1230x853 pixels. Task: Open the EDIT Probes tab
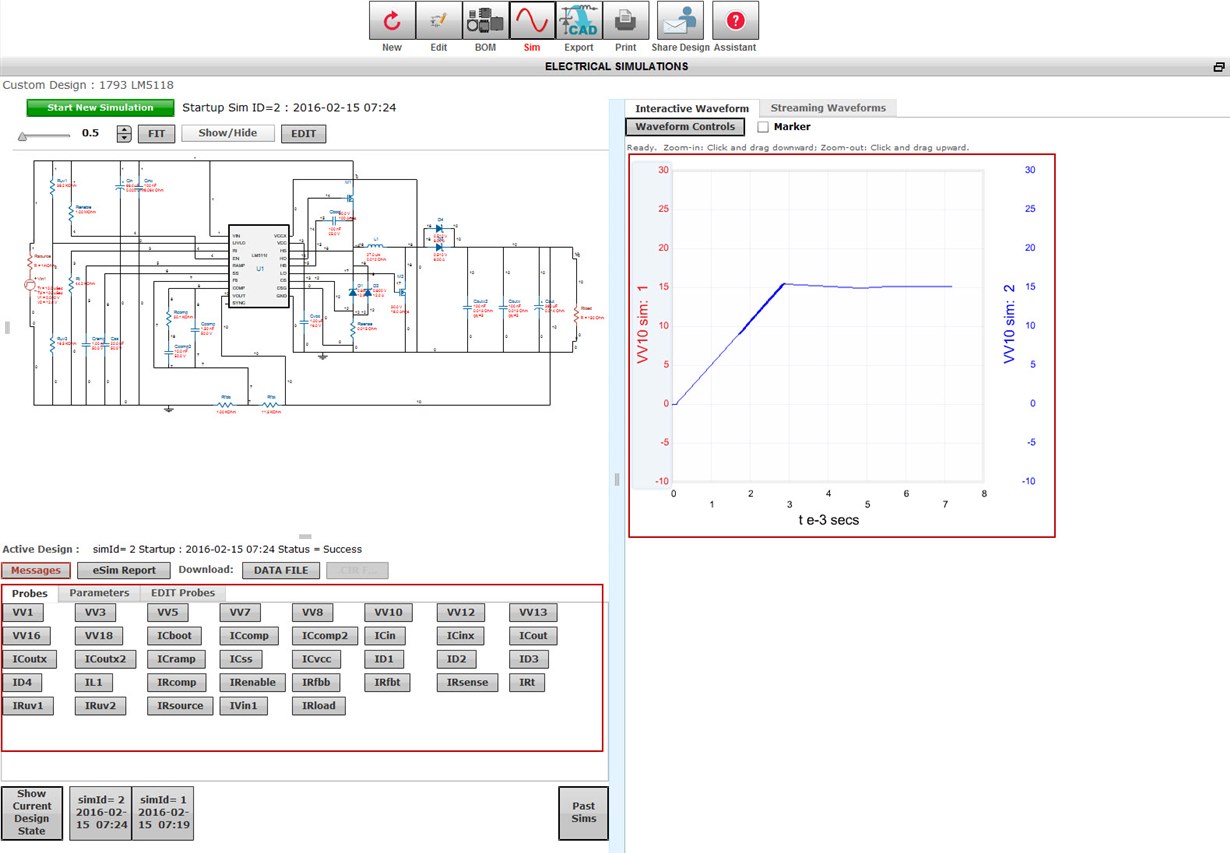(x=183, y=593)
